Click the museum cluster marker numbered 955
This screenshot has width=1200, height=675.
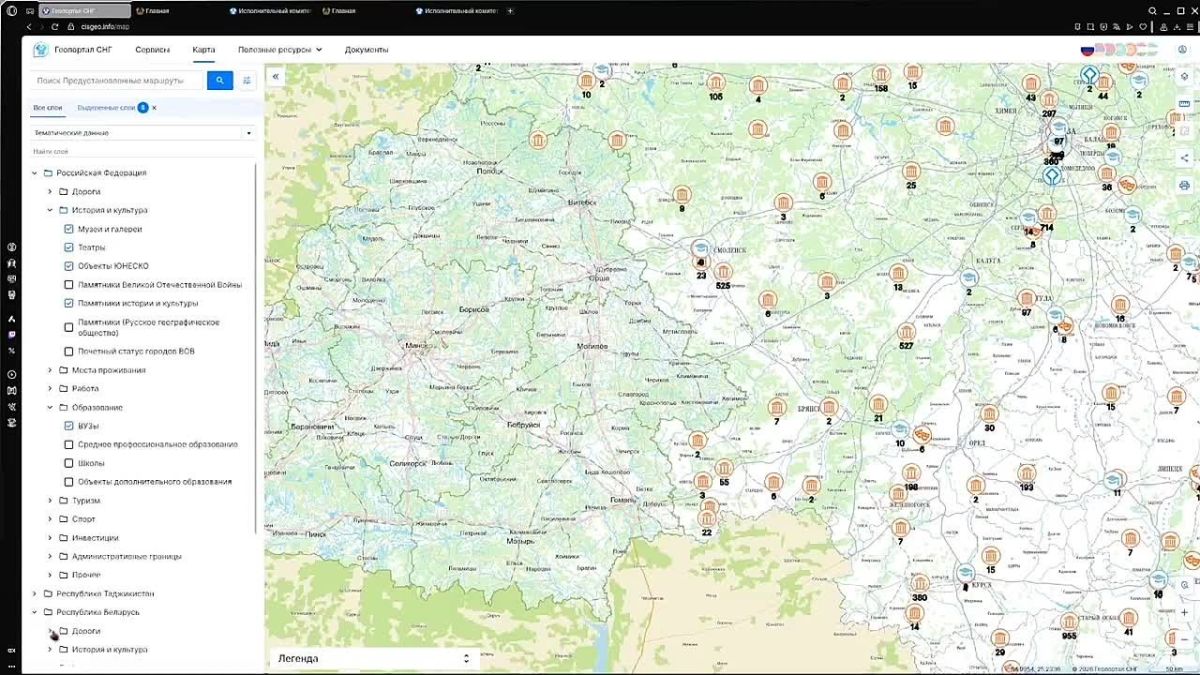pos(1069,621)
